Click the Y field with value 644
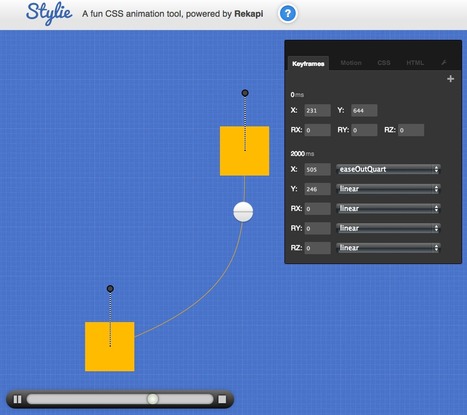Viewport: 467px width, 415px height. pyautogui.click(x=364, y=110)
